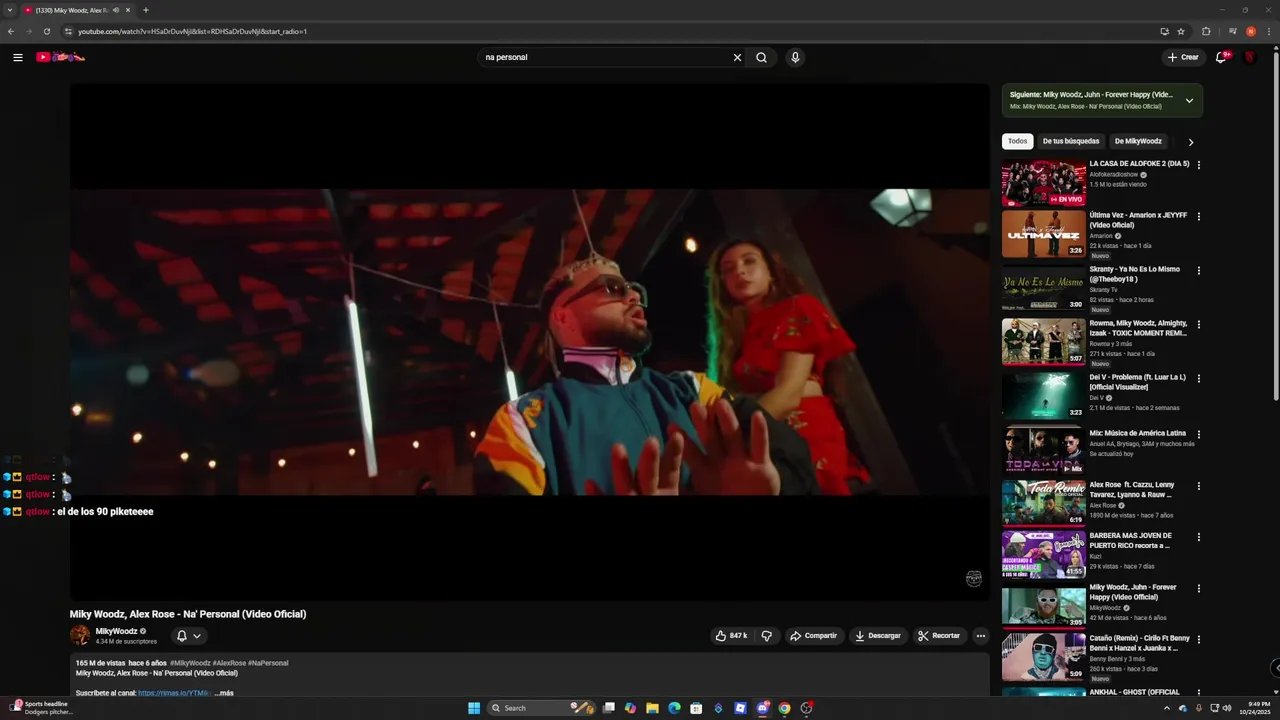This screenshot has width=1280, height=720.
Task: Open options for Dei V - Problema
Action: tap(1198, 378)
